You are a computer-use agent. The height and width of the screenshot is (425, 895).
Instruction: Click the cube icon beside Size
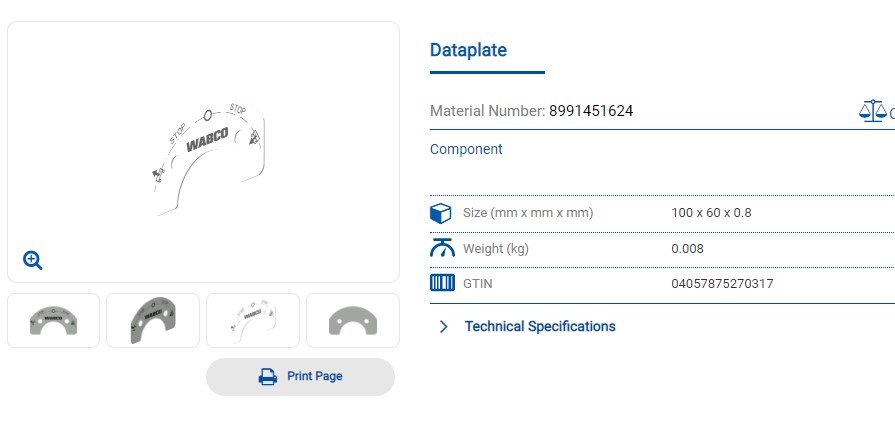(441, 213)
